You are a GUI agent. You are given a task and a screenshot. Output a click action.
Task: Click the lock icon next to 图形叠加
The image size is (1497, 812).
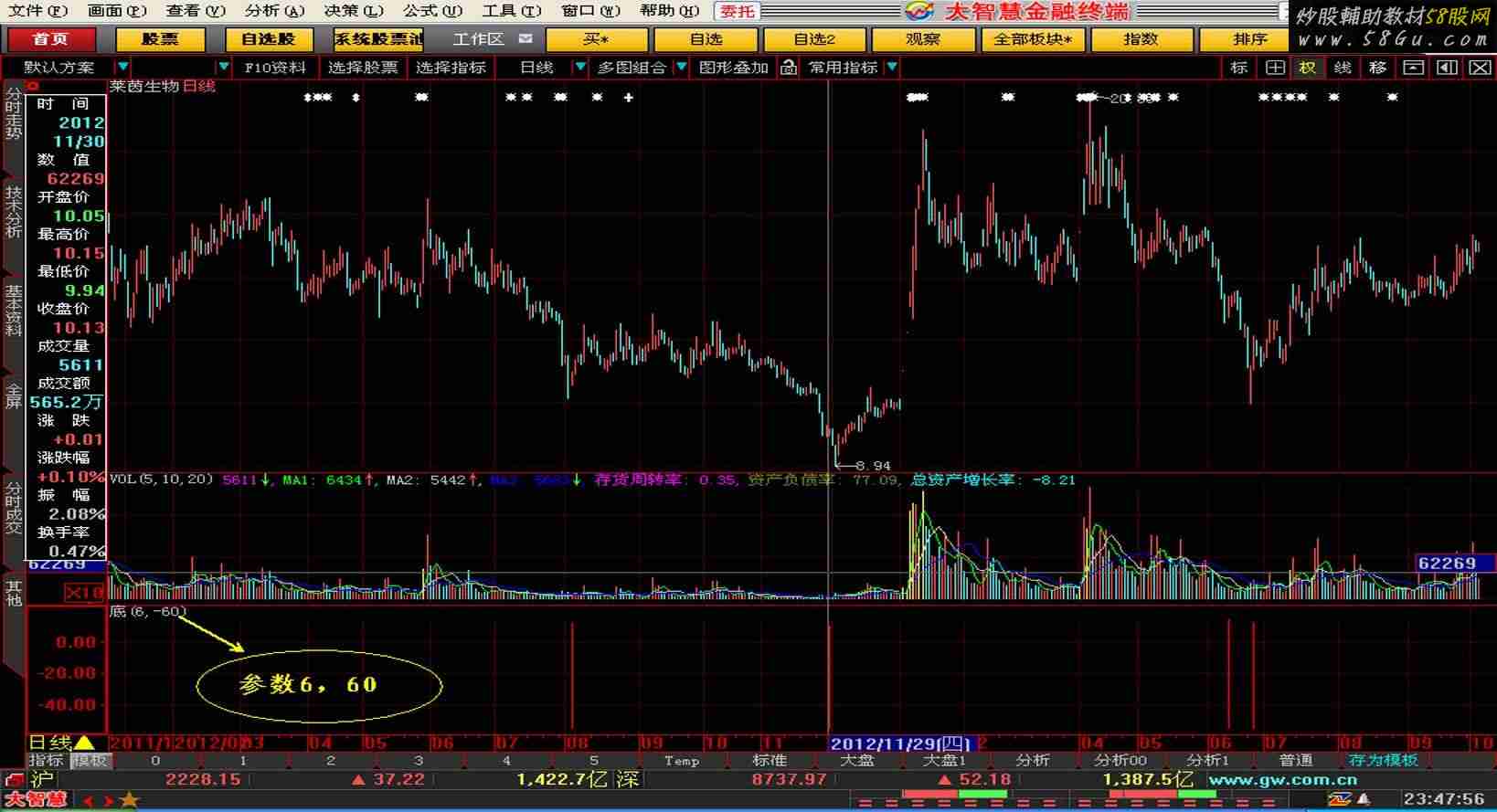789,68
